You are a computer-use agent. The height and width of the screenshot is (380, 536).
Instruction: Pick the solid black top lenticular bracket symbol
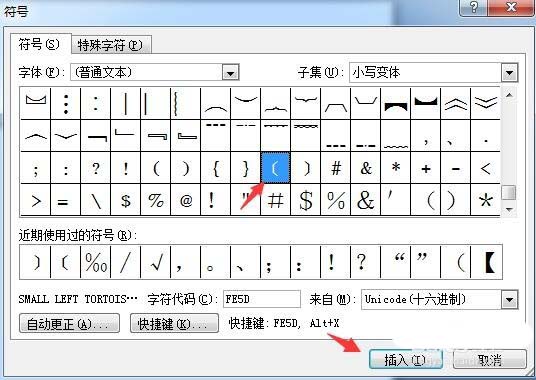pyautogui.click(x=396, y=103)
